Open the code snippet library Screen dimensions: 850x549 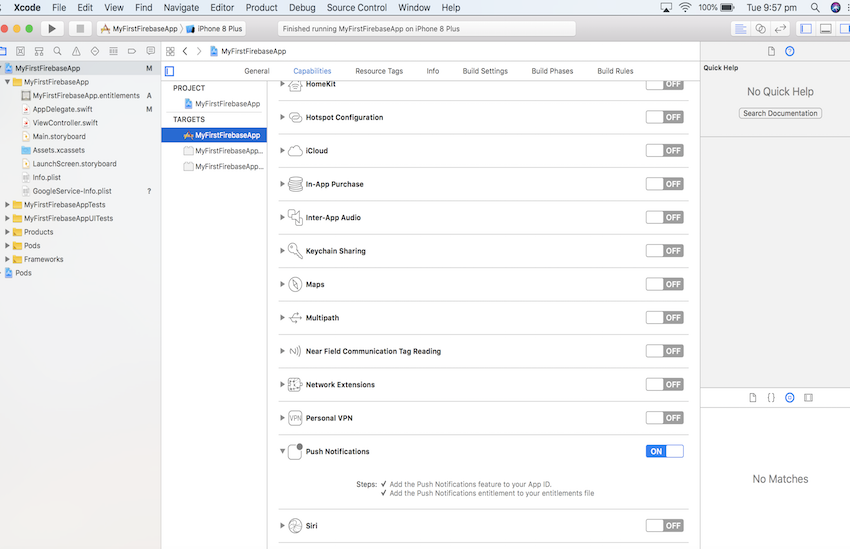click(771, 398)
